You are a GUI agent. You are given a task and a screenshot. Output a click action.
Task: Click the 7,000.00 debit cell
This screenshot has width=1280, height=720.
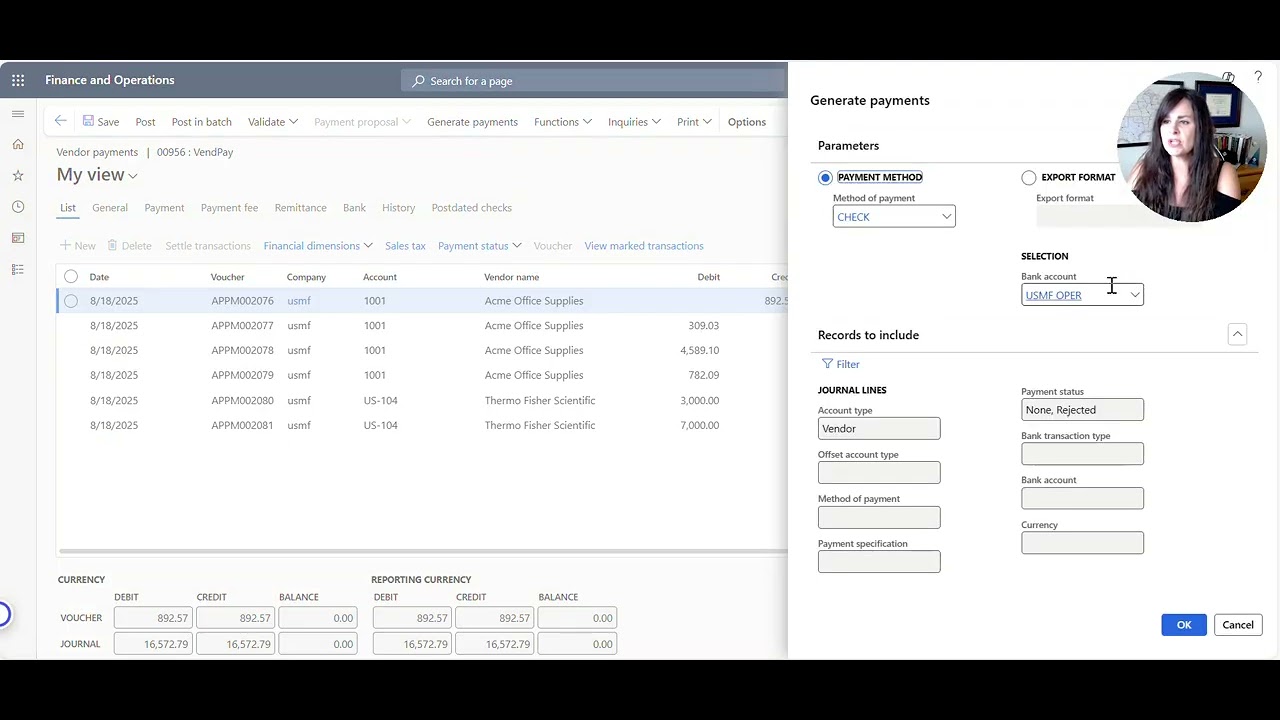point(699,425)
